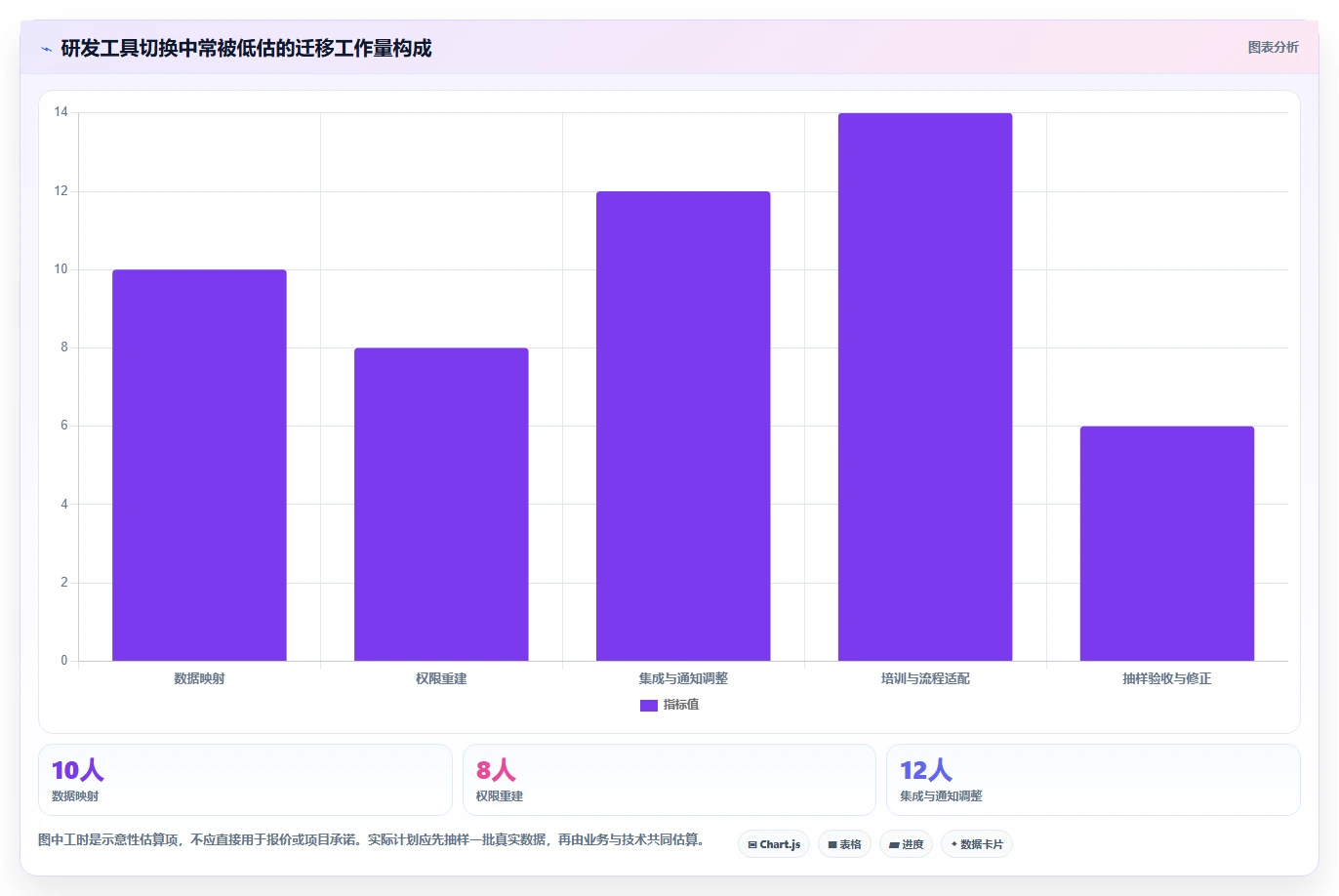
Task: Click the 数据映射 x-axis label
Action: (x=199, y=678)
